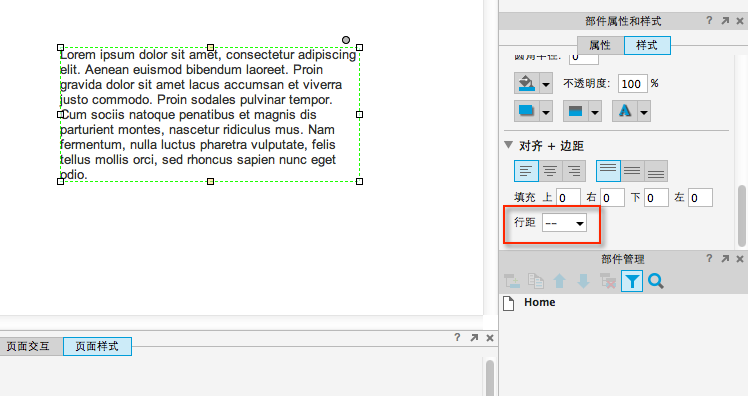Screen dimensions: 748x396
Task: Open the outer shadow dropdown arrow
Action: pyautogui.click(x=546, y=112)
